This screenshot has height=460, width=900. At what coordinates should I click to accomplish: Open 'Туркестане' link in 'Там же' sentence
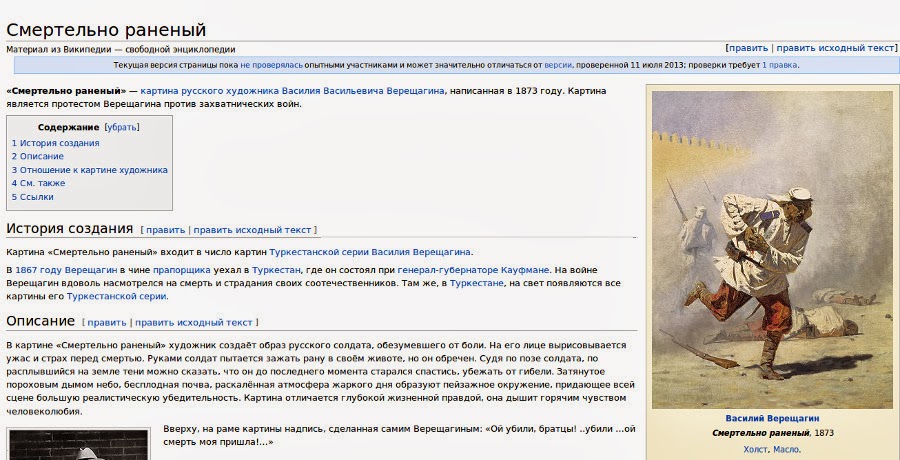[476, 283]
